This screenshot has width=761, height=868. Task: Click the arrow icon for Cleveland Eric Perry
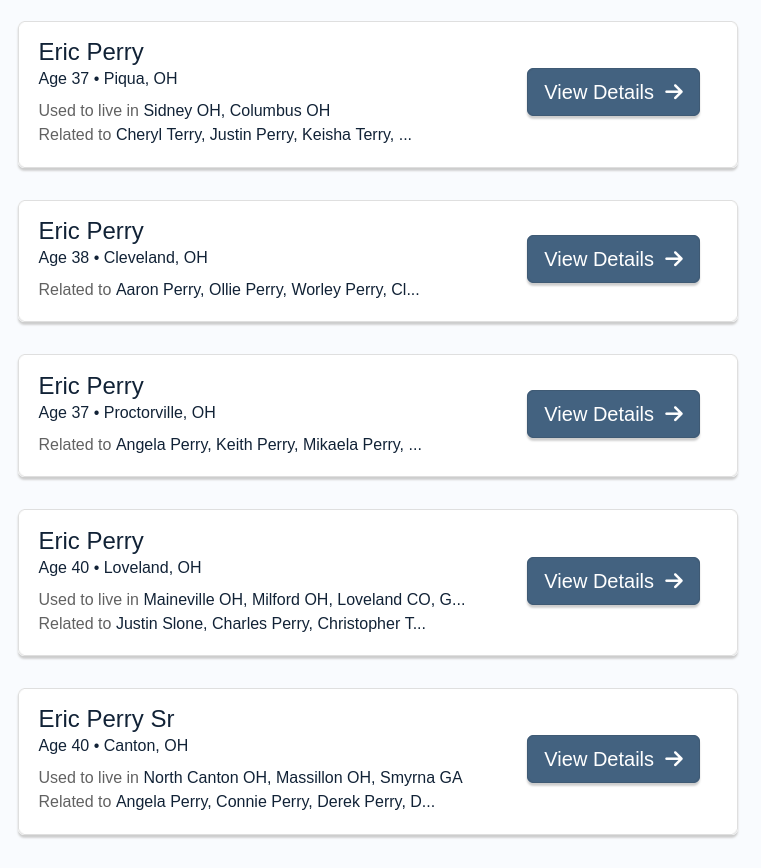tap(674, 259)
